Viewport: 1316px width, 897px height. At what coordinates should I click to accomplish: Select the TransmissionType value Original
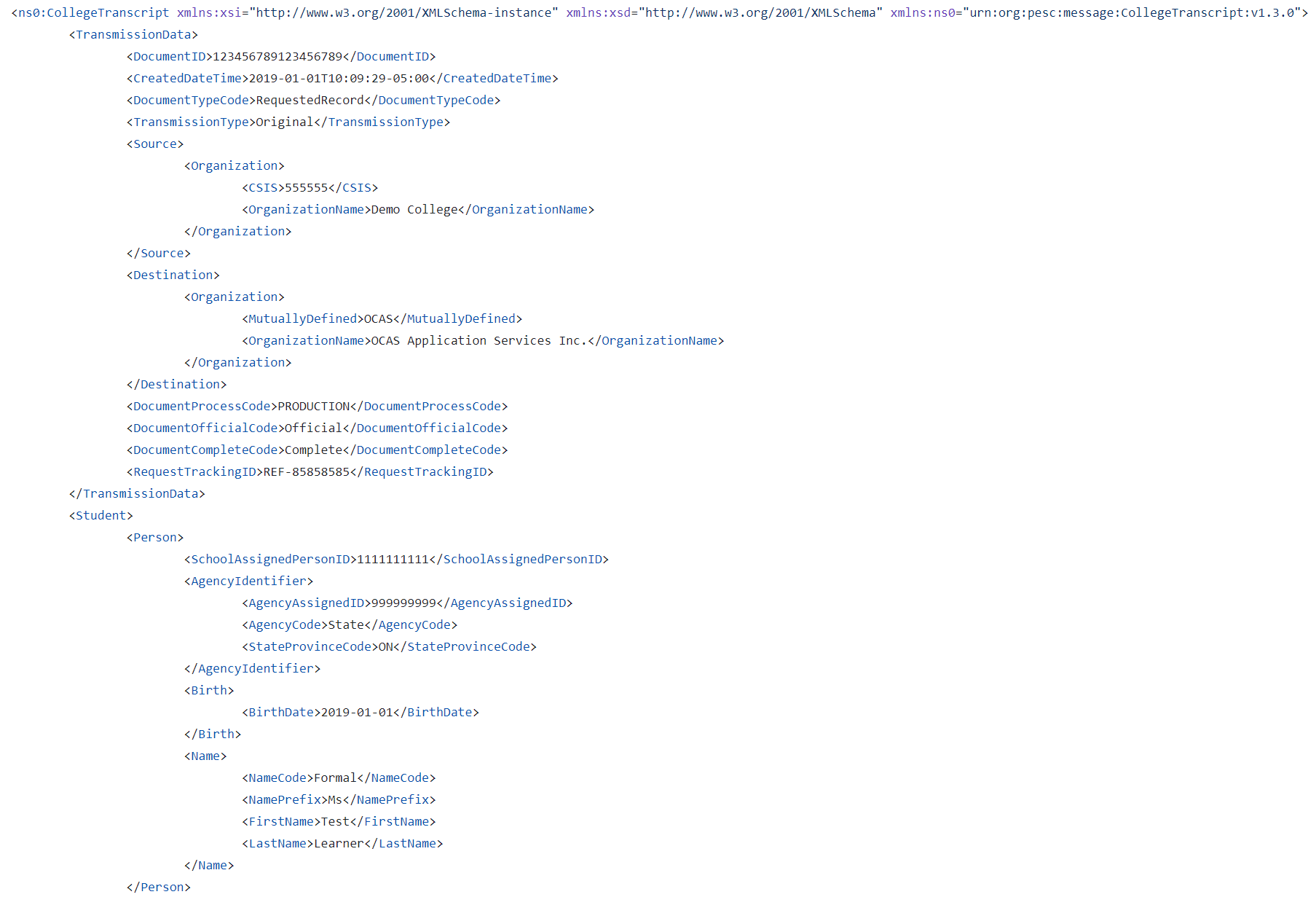click(x=285, y=122)
